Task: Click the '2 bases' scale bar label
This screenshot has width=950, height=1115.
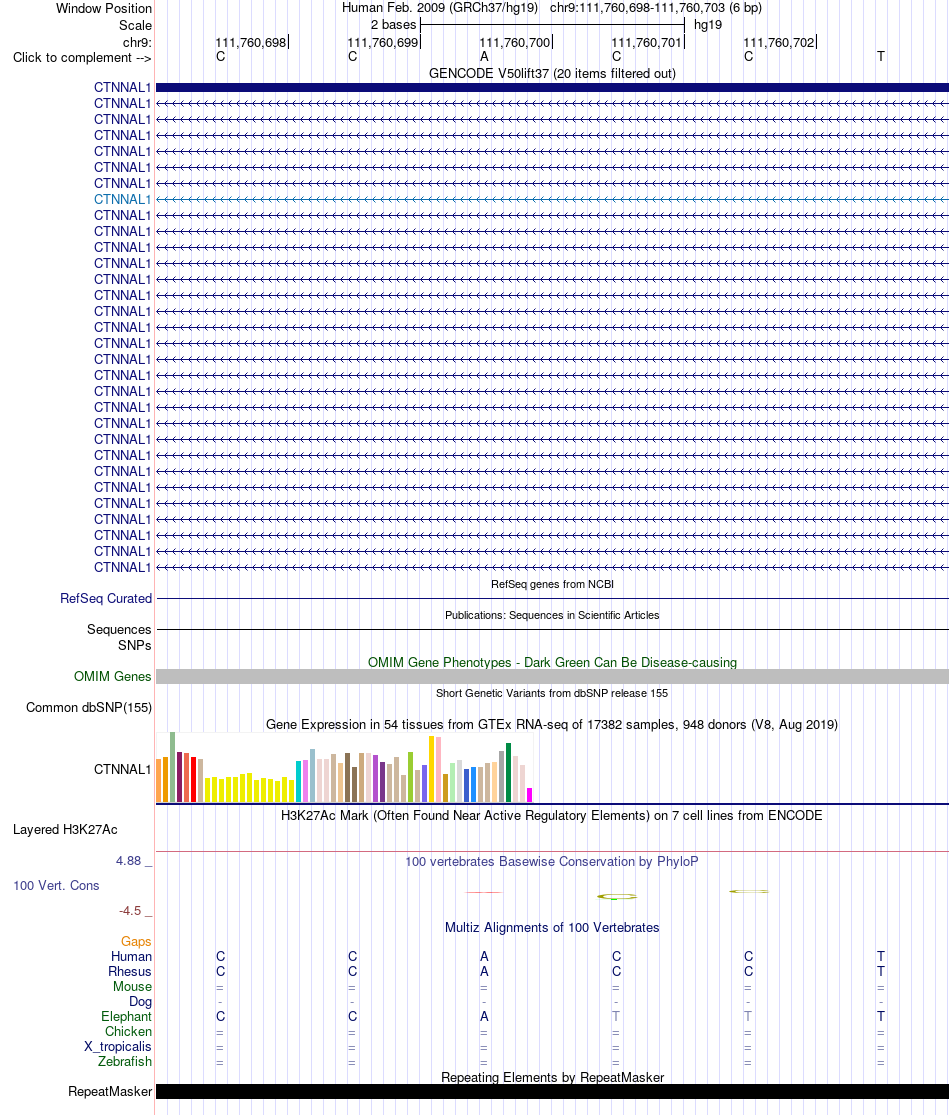Action: coord(393,25)
